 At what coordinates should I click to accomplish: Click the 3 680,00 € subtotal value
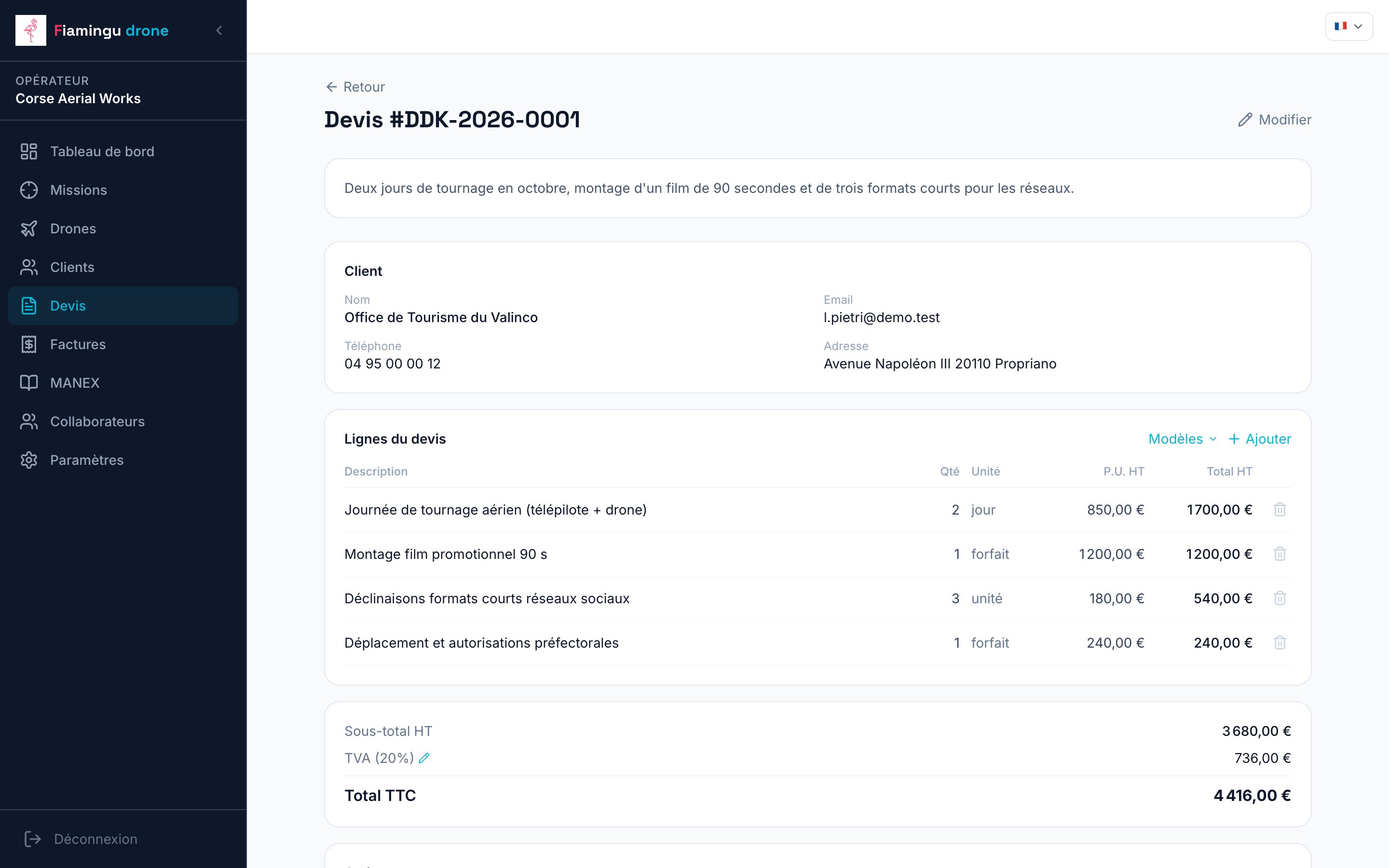coord(1256,732)
